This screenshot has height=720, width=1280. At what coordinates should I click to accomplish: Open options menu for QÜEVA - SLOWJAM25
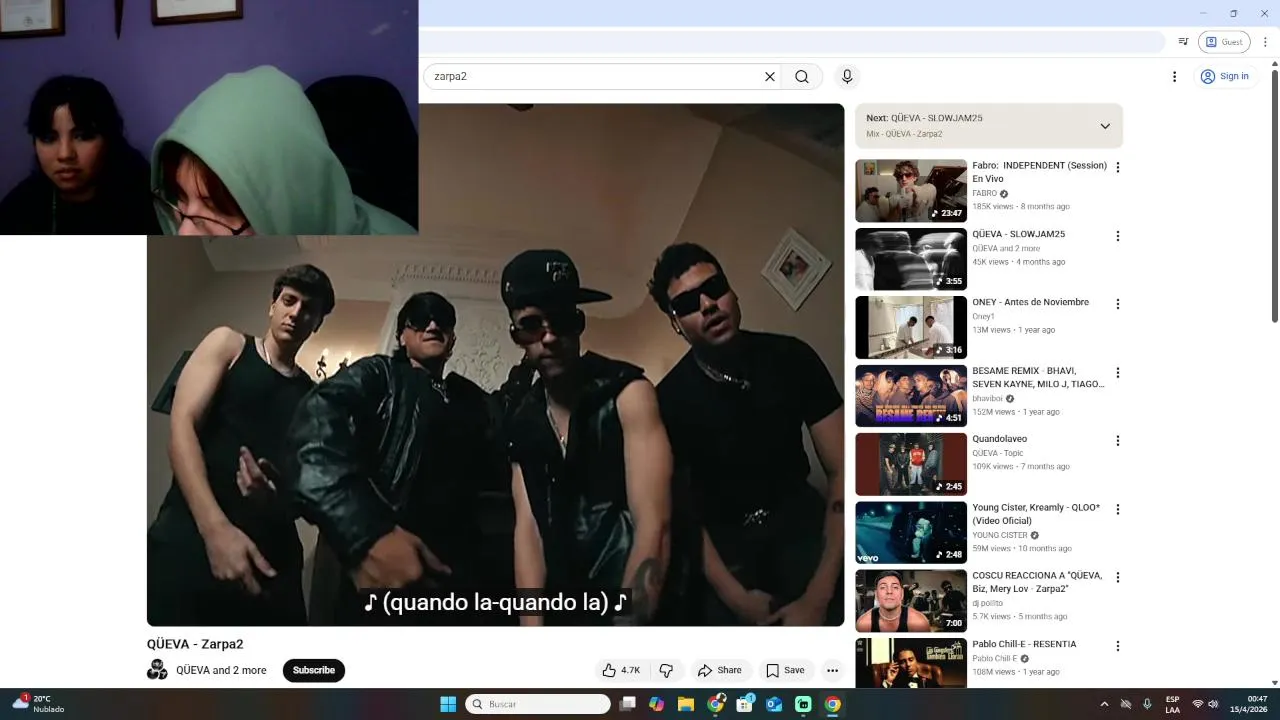point(1118,236)
